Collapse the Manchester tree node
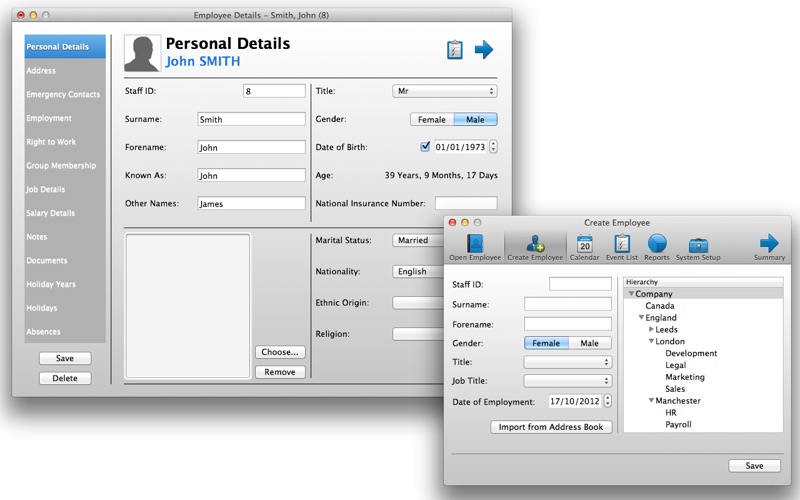The width and height of the screenshot is (800, 500). click(652, 401)
